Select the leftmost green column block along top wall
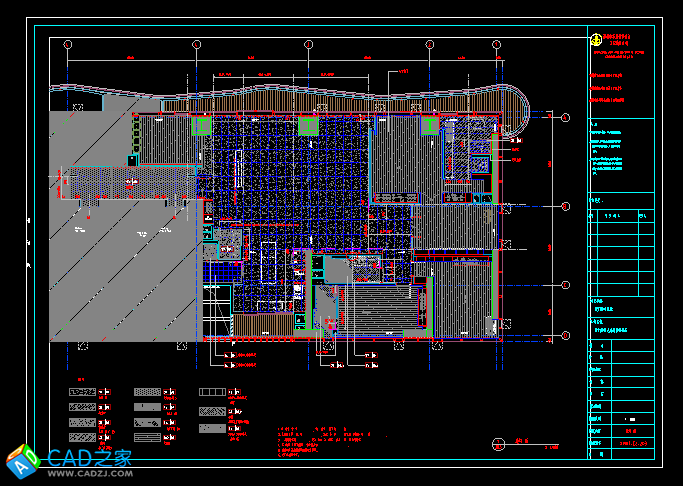Viewport: 683px width, 486px height. (x=202, y=125)
